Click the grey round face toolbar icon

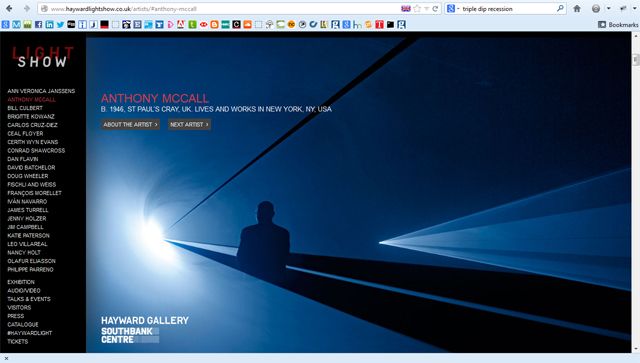click(x=596, y=9)
